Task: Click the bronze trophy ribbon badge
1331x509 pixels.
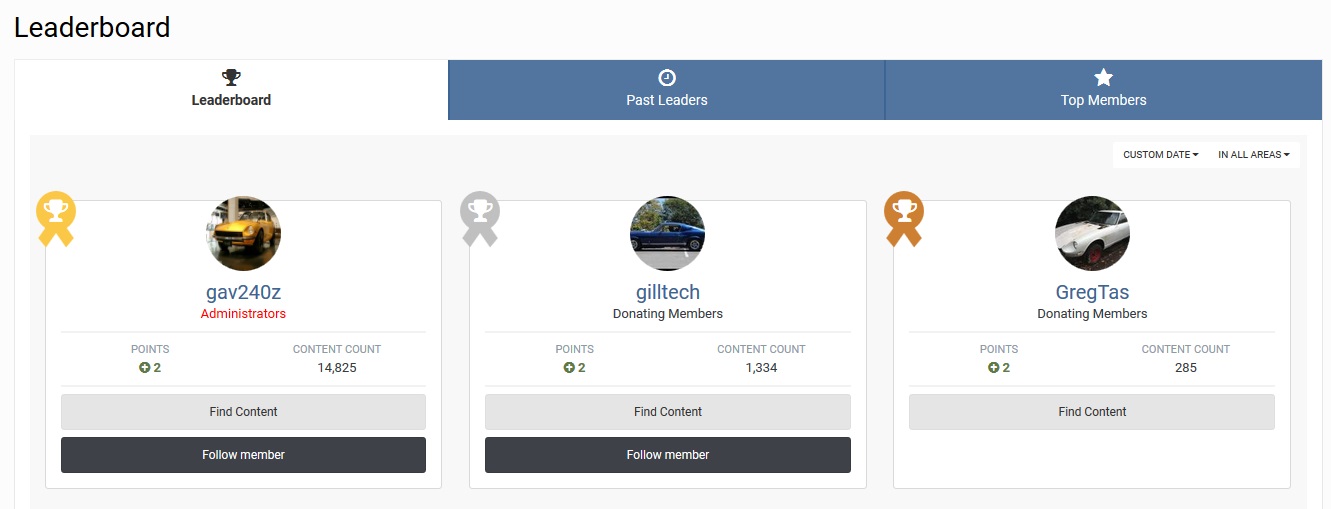Action: (x=903, y=218)
